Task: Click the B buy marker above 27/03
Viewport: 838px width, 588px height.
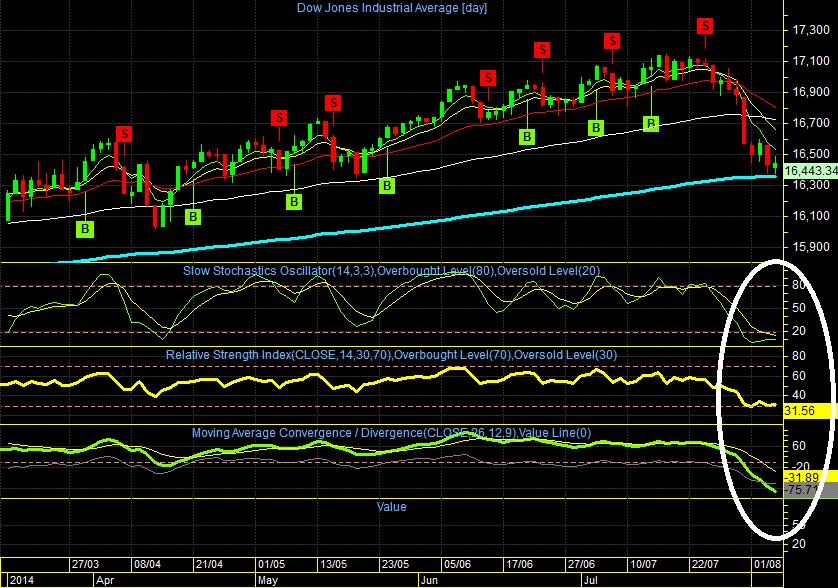Action: click(x=85, y=229)
